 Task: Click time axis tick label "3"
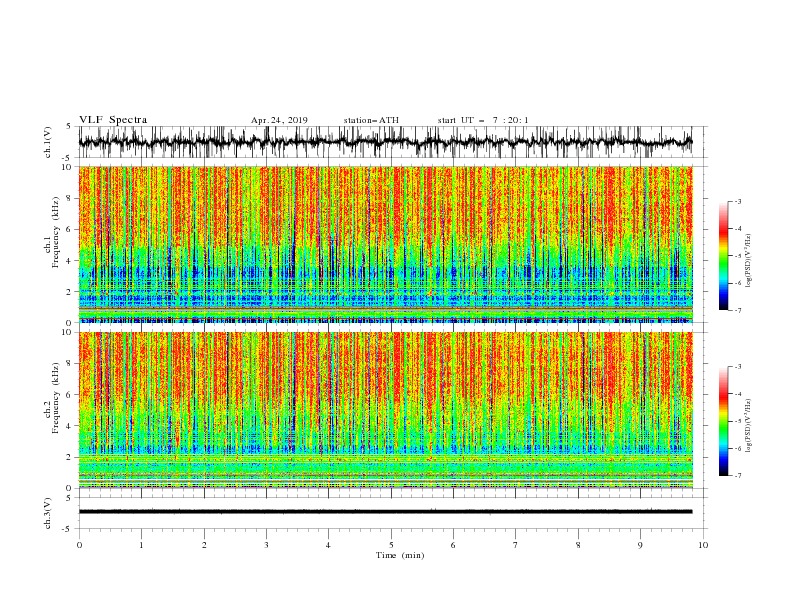point(266,545)
